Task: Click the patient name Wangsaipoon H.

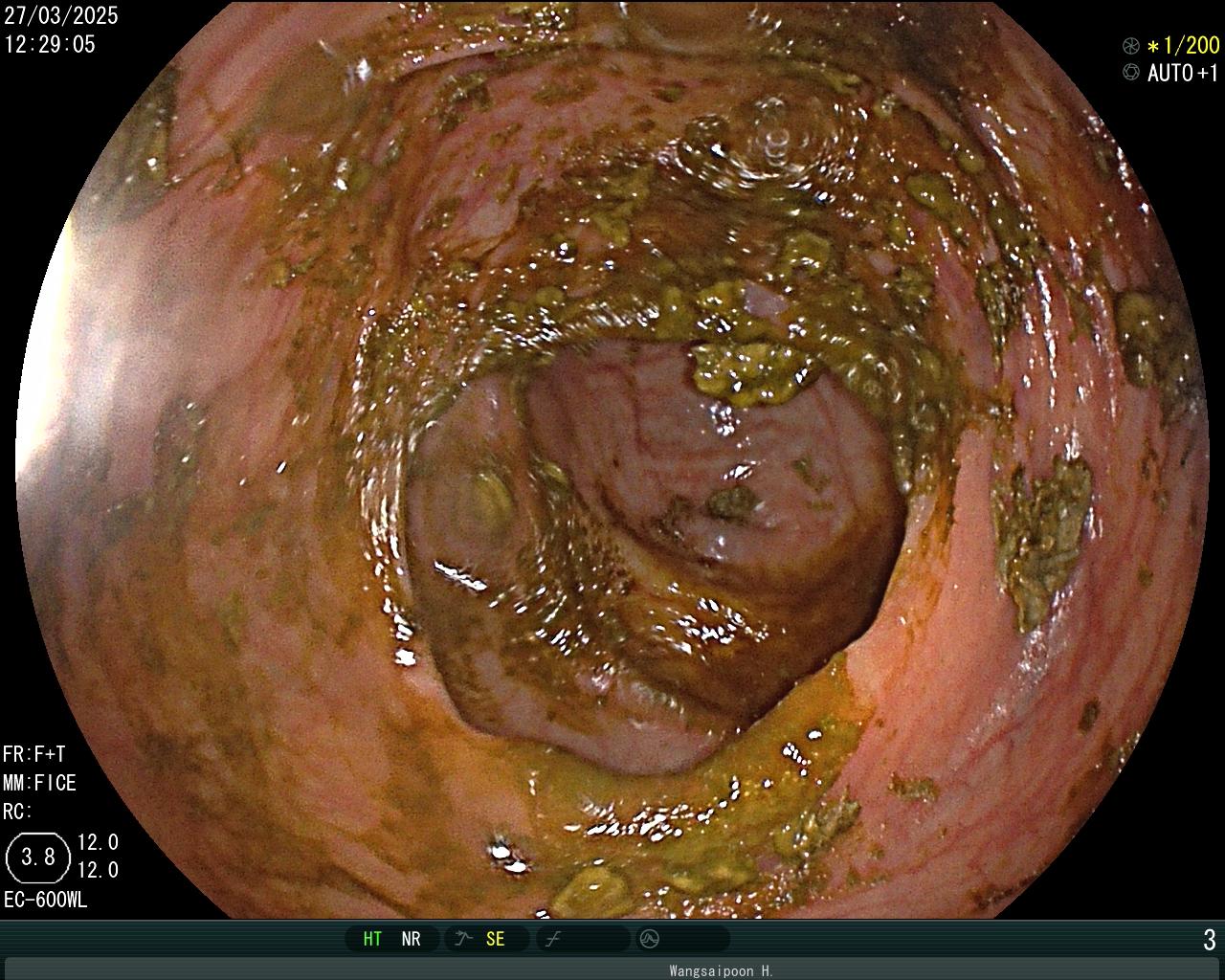Action: point(722,970)
